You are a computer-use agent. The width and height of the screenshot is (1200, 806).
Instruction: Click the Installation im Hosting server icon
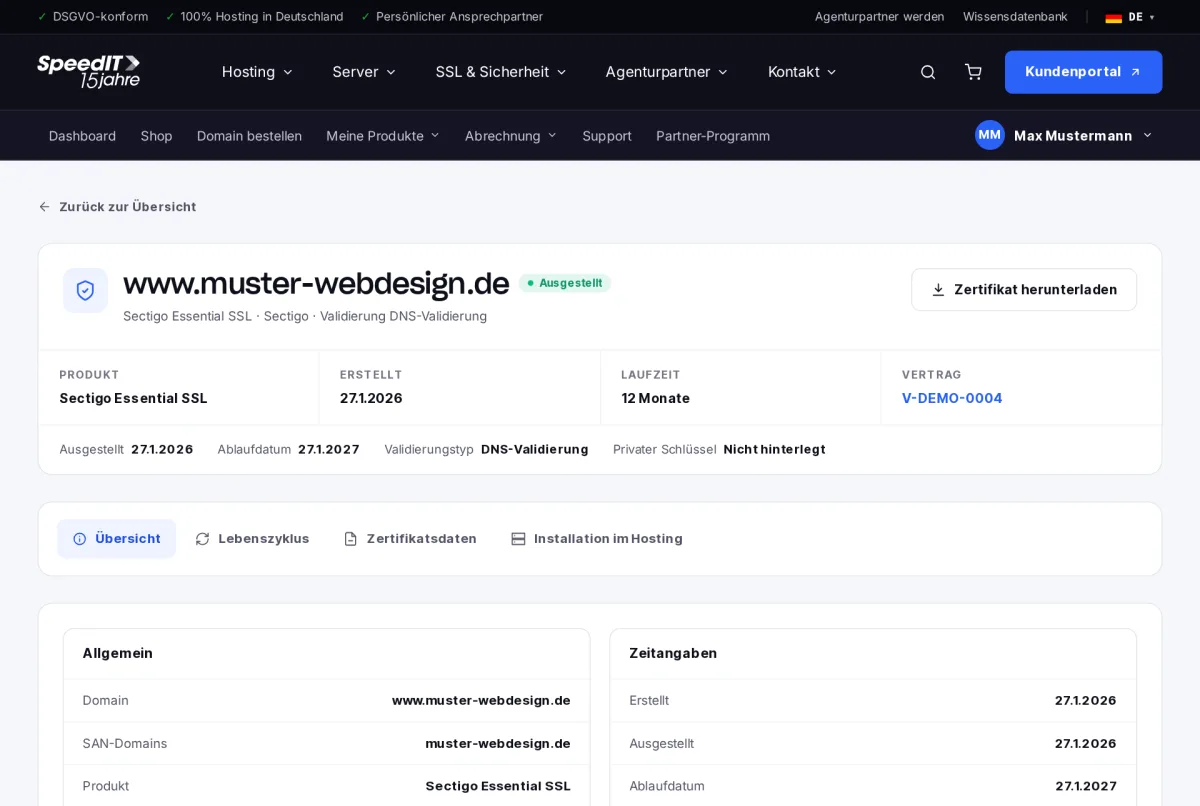pos(518,539)
